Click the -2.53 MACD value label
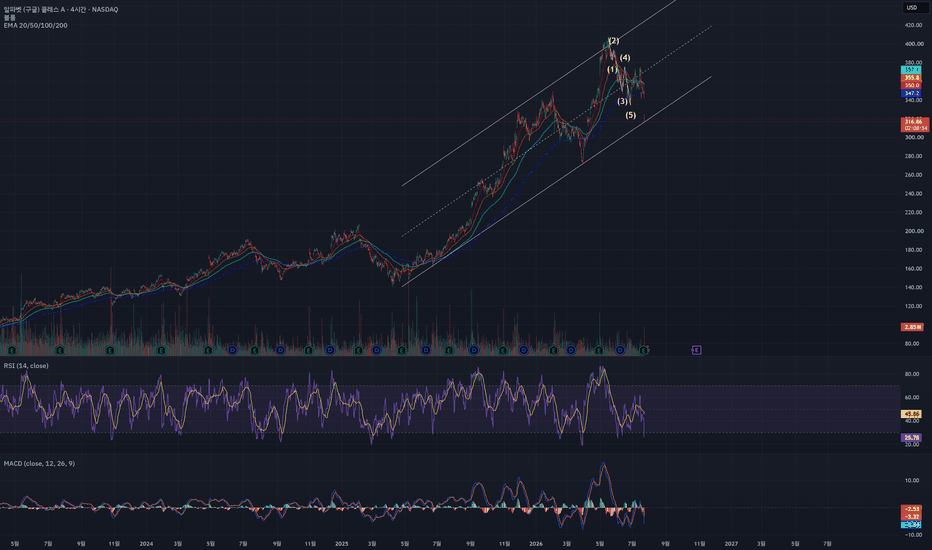 click(x=912, y=509)
